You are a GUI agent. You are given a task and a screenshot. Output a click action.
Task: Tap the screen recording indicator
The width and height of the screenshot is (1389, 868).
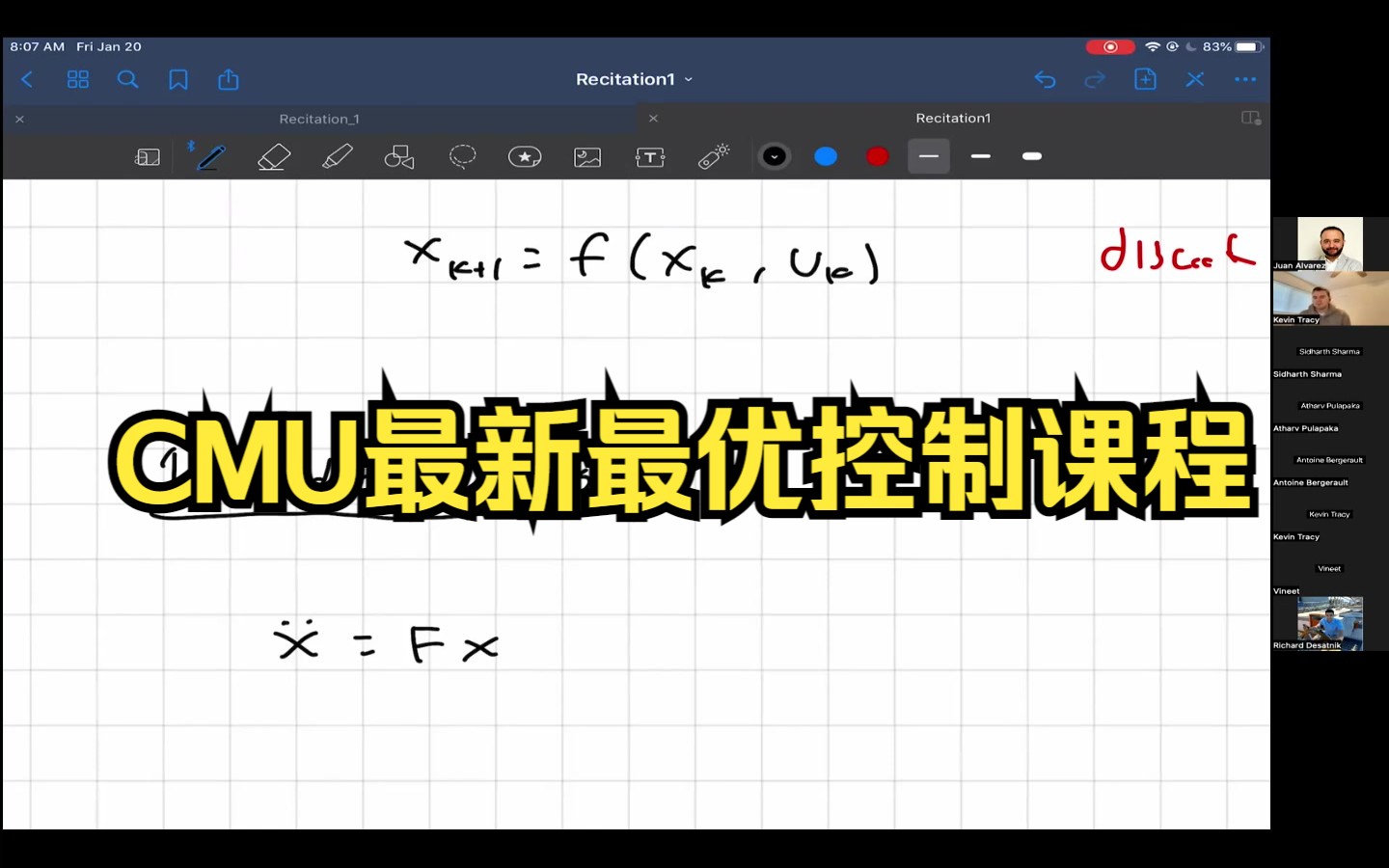point(1110,46)
